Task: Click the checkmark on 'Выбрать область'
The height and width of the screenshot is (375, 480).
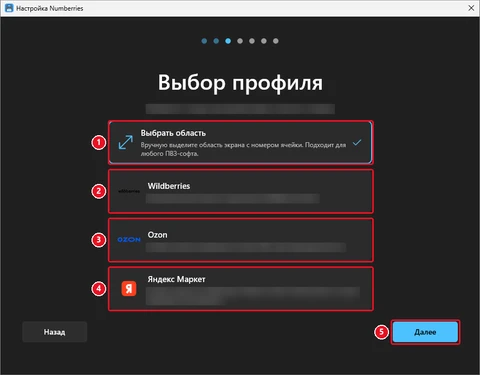Action: (357, 143)
